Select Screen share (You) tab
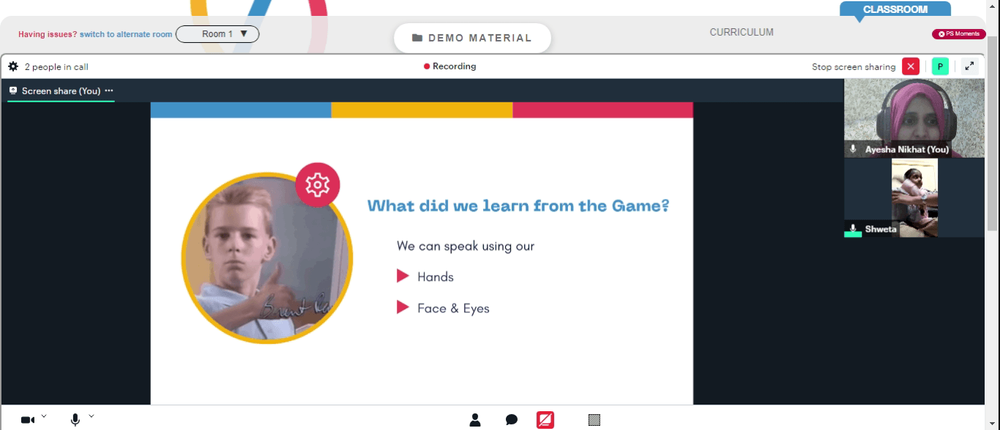The width and height of the screenshot is (1000, 430). click(x=61, y=91)
